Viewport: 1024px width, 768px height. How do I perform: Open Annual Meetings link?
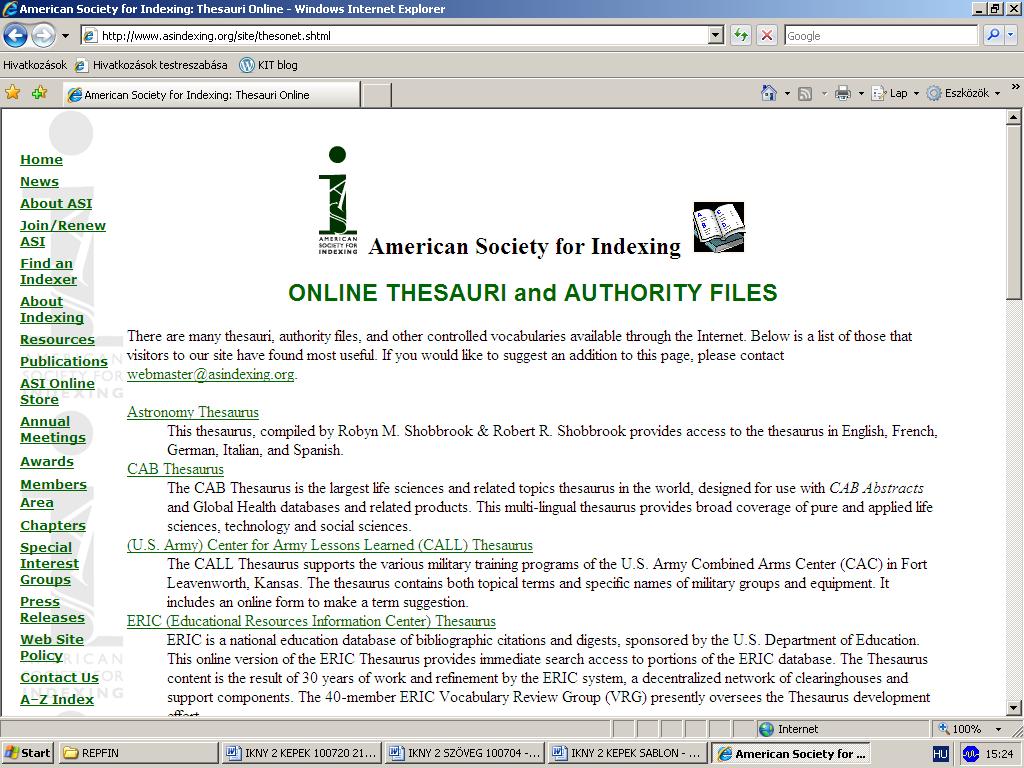(52, 430)
